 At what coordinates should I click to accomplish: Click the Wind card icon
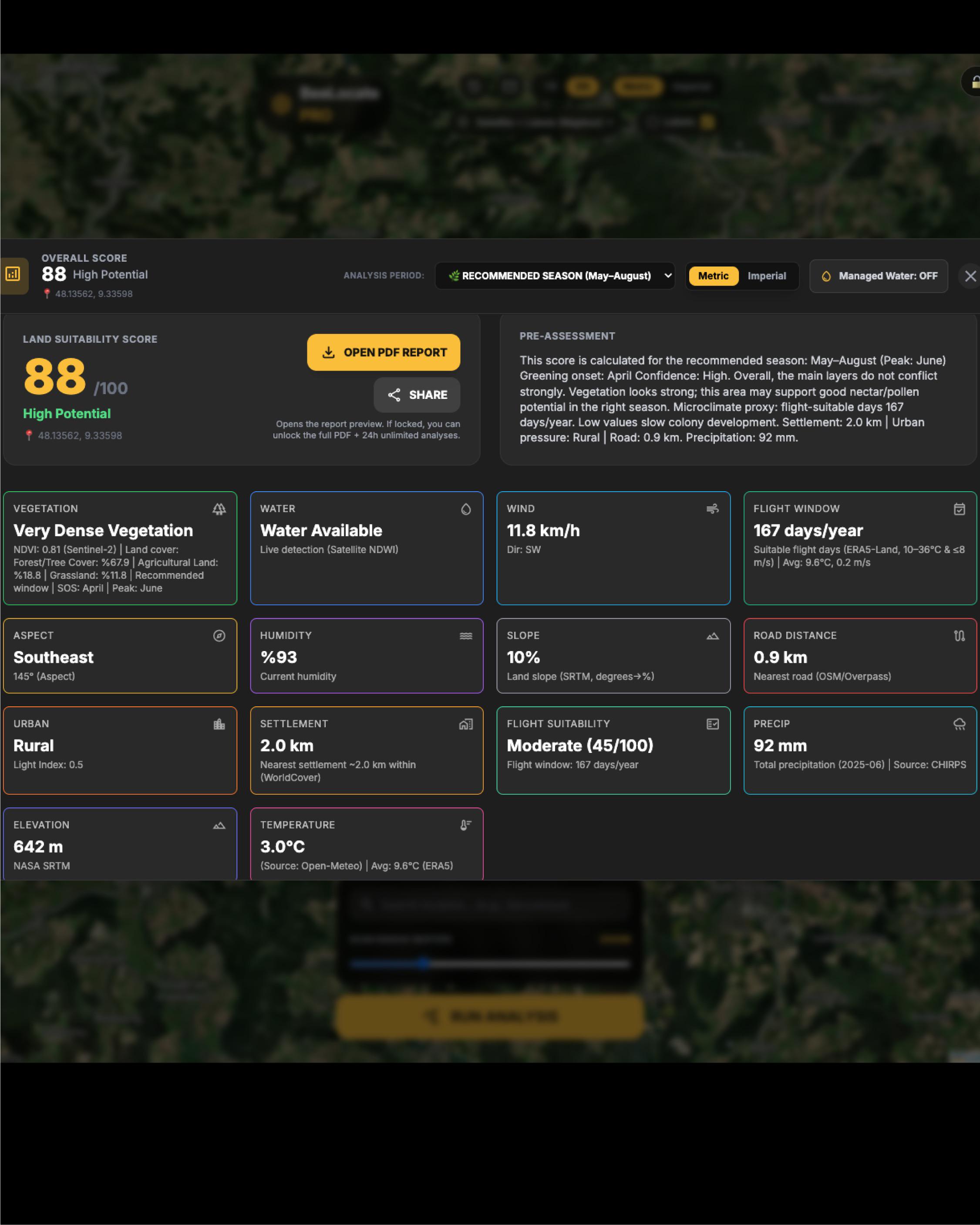[x=712, y=509]
